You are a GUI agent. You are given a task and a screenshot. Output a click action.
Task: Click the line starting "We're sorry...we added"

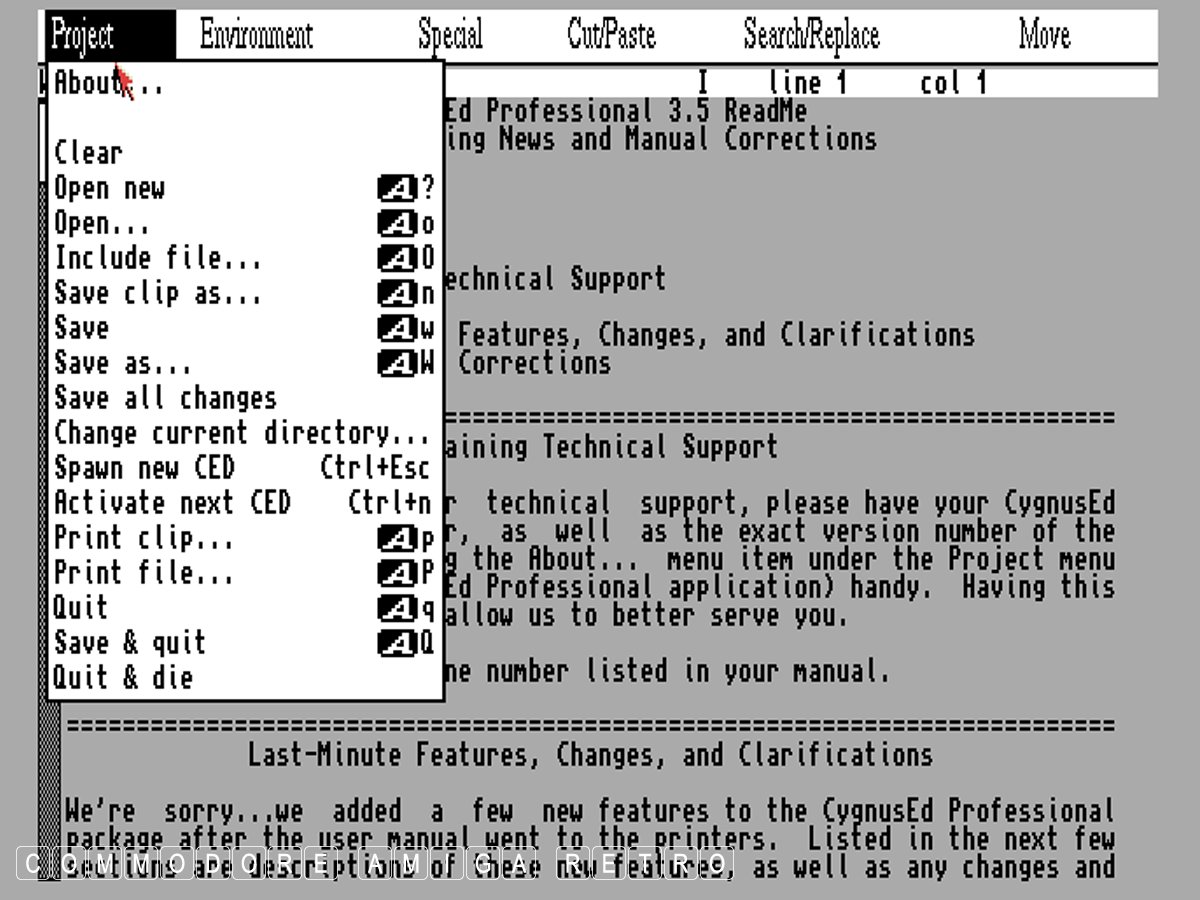point(590,810)
